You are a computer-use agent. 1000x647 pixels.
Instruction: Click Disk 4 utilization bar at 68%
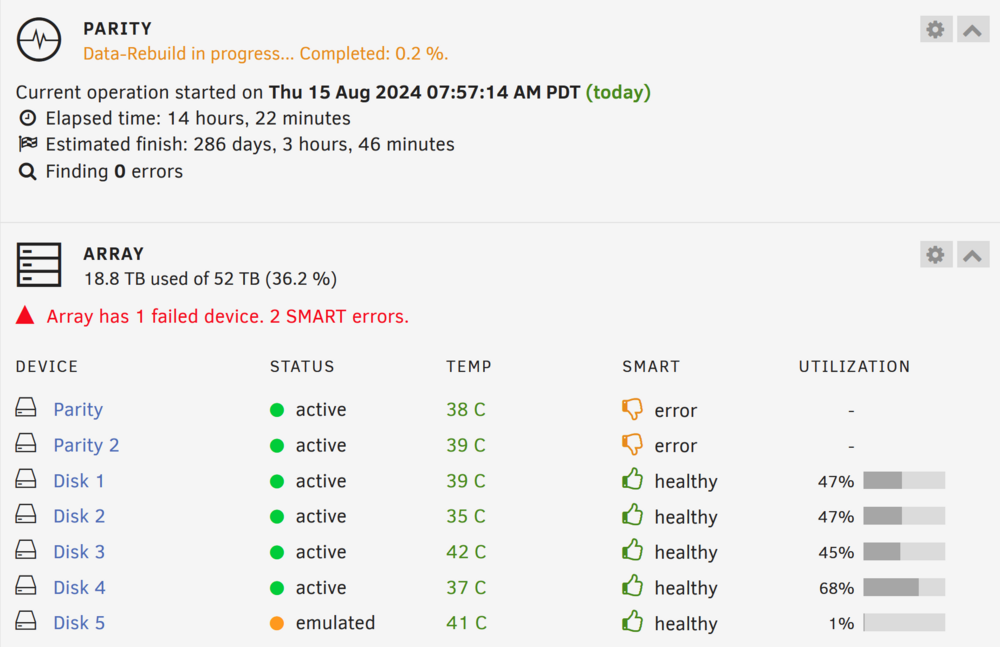tap(904, 588)
